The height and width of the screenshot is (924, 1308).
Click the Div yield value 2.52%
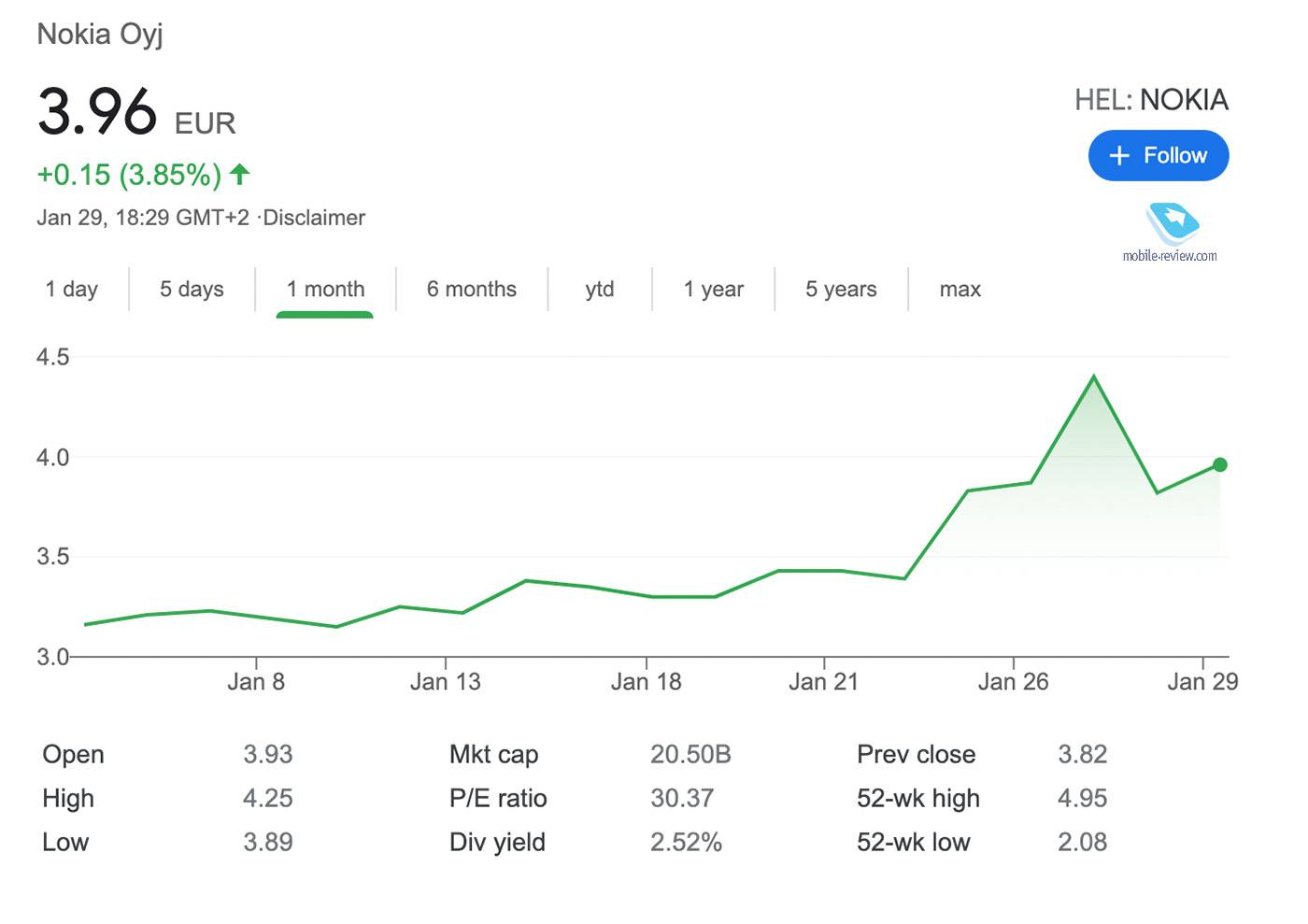687,843
